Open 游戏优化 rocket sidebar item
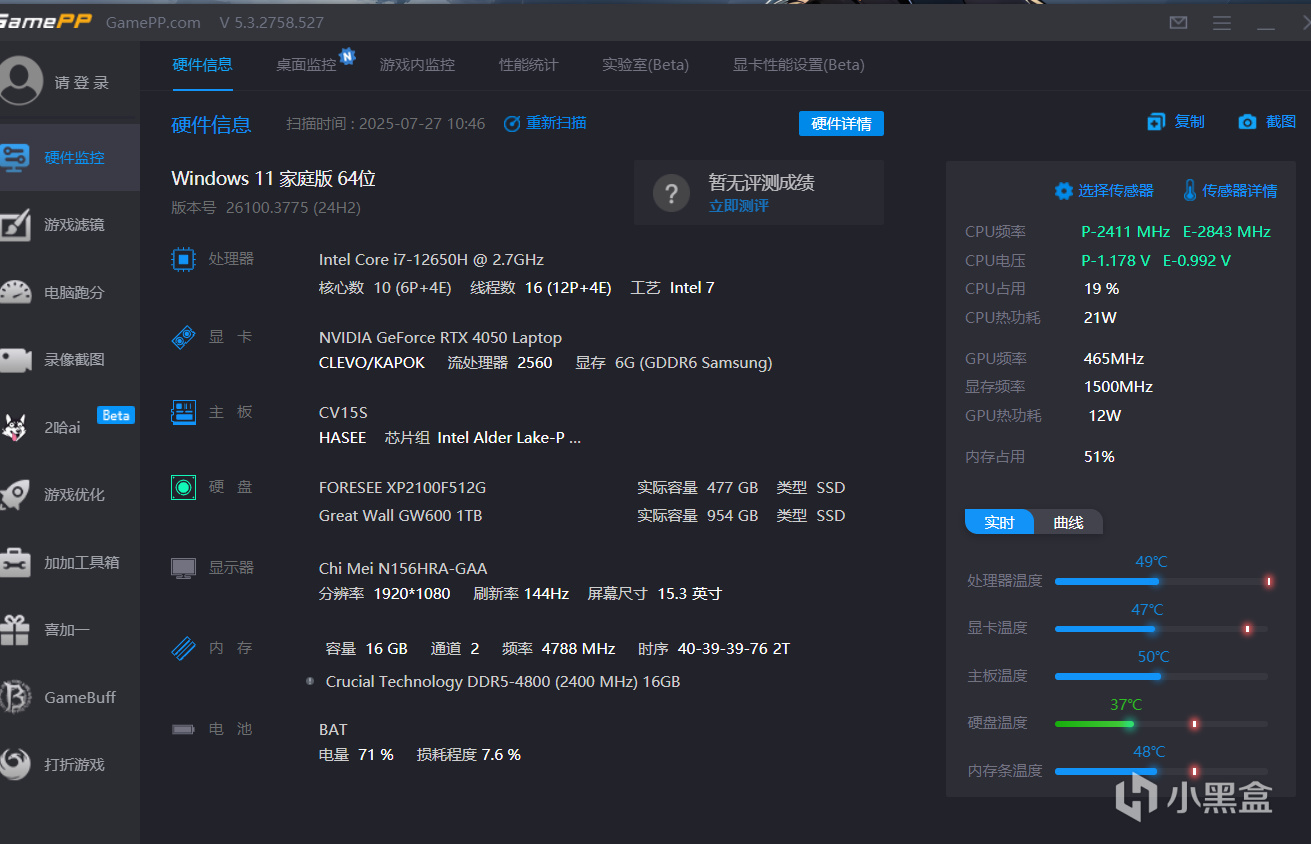Image resolution: width=1311 pixels, height=844 pixels. coord(69,495)
